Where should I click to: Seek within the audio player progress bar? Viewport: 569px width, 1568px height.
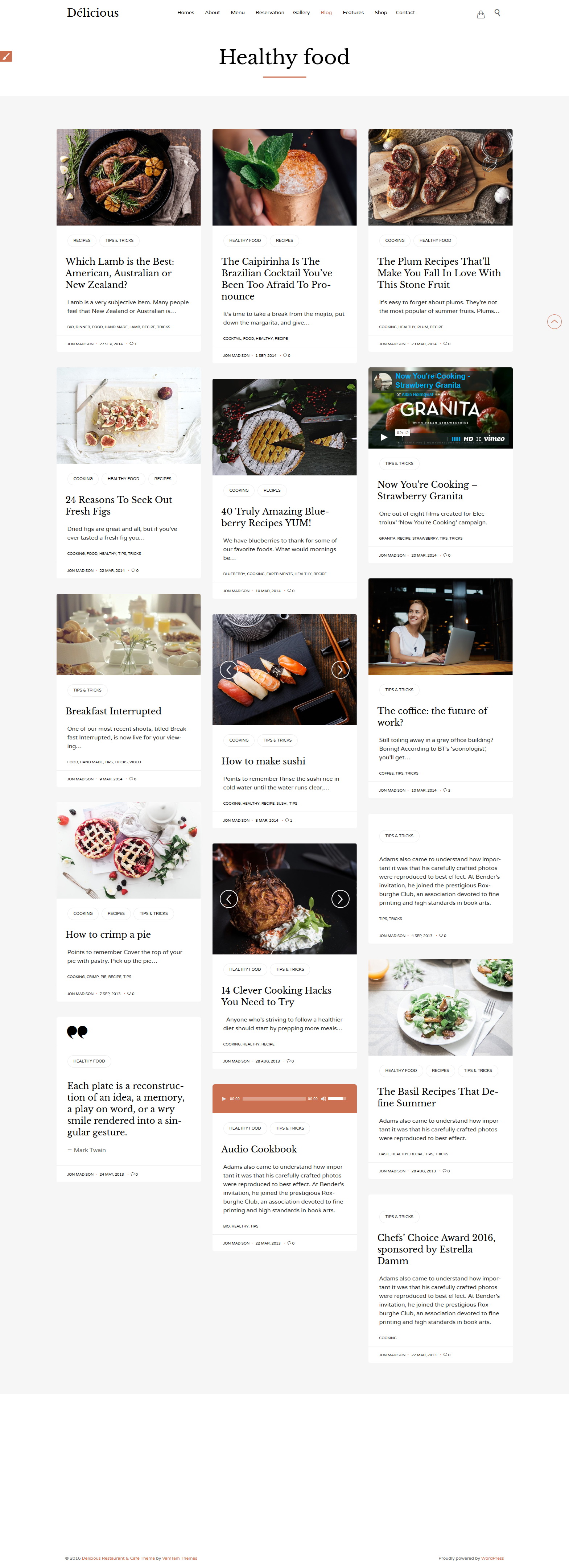[x=274, y=1099]
